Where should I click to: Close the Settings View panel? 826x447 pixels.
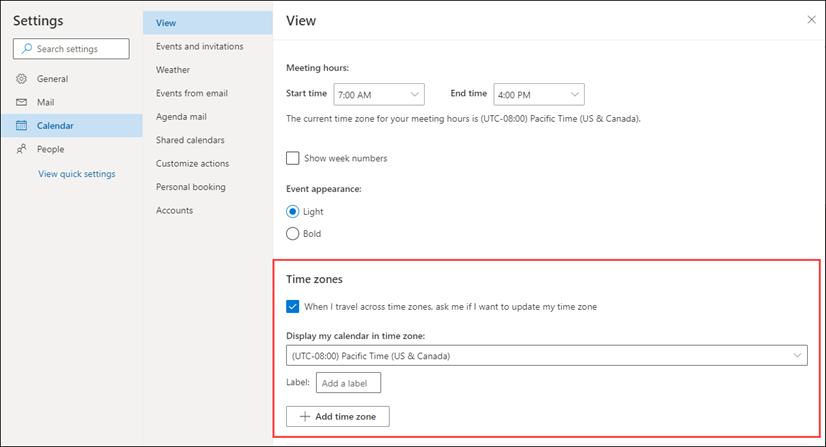coord(811,20)
